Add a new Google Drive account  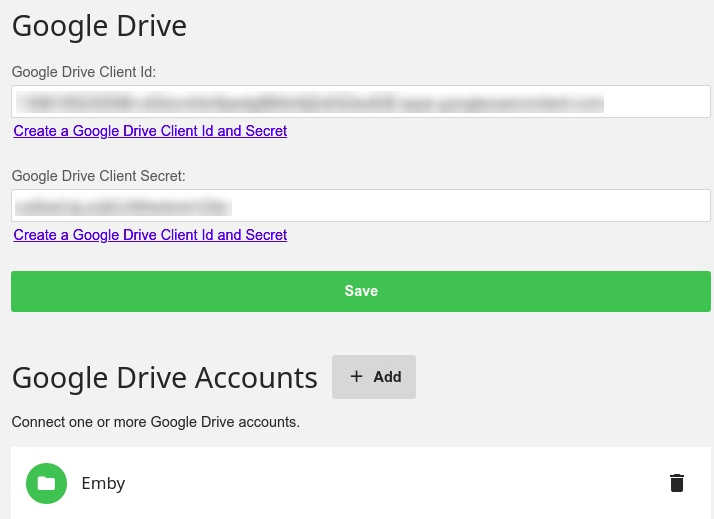click(x=374, y=377)
